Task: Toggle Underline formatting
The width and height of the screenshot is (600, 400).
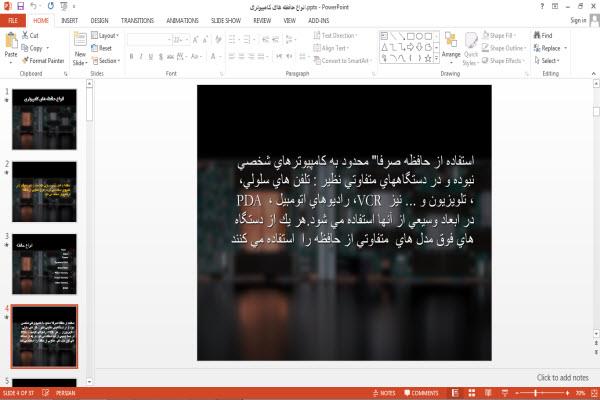Action: pyautogui.click(x=151, y=56)
